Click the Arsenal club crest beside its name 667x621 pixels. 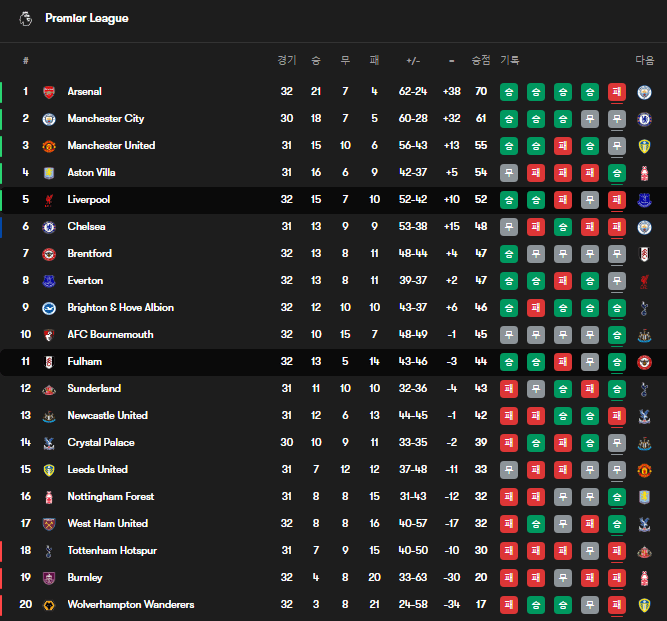48,92
